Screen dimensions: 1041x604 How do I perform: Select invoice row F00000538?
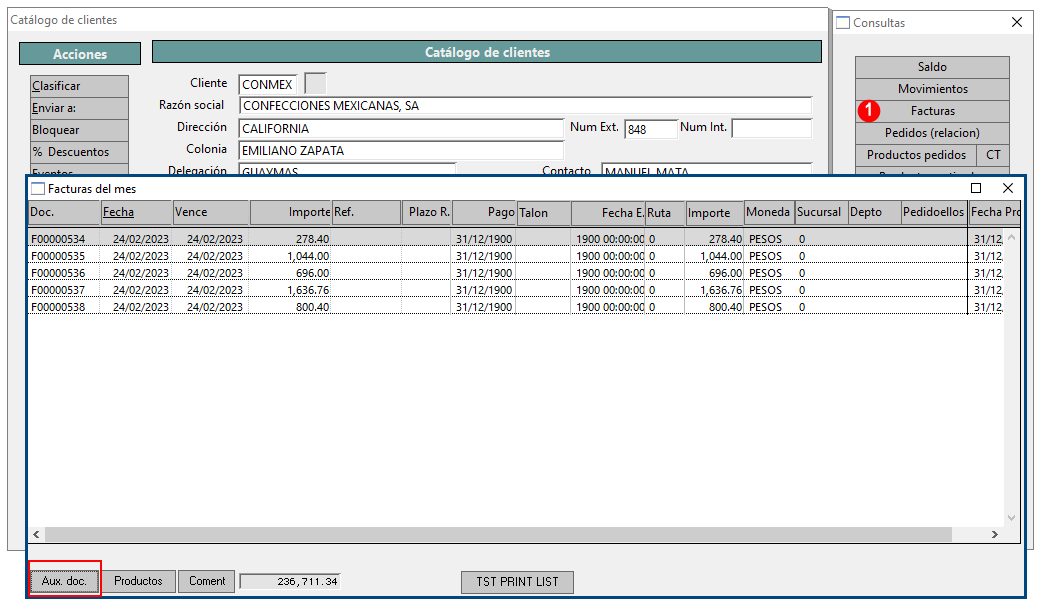tap(515, 307)
